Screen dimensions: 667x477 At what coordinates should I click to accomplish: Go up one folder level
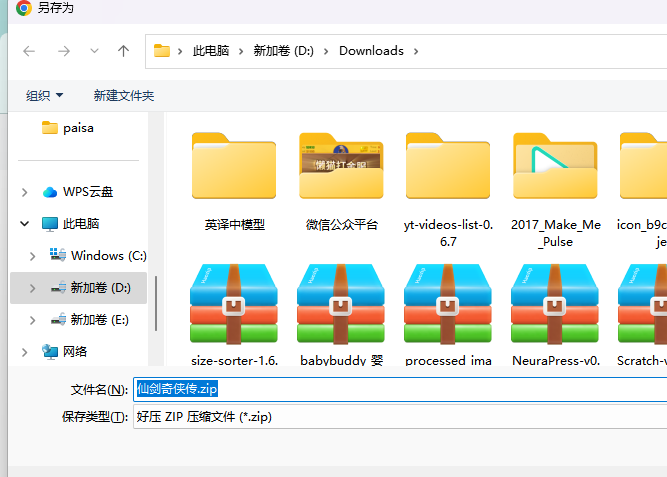click(x=123, y=51)
